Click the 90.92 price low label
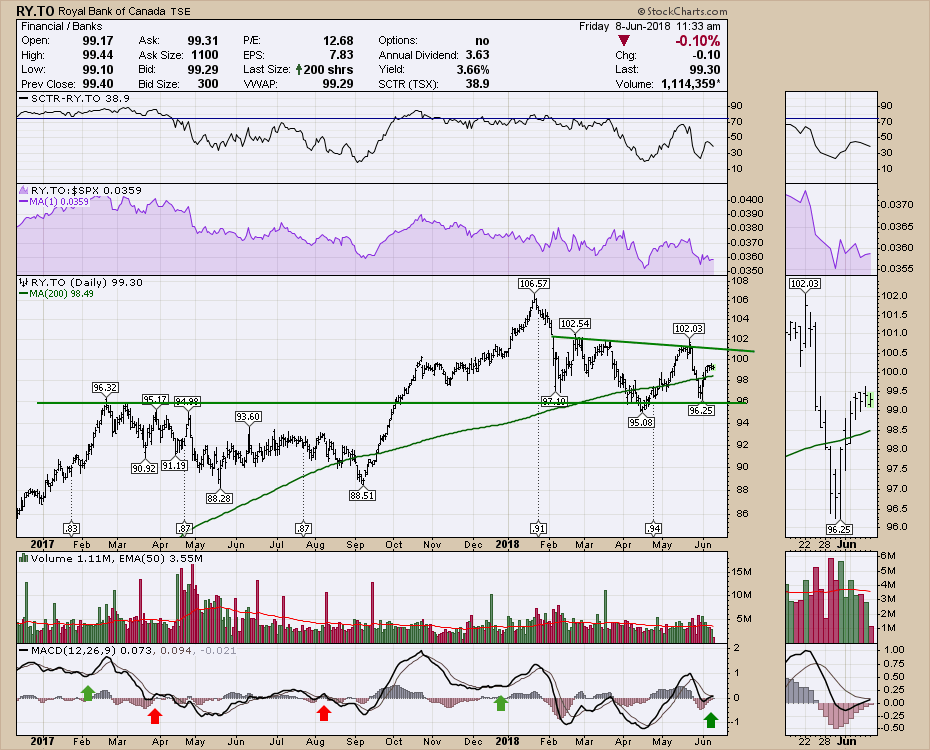This screenshot has width=930, height=750. tap(144, 468)
